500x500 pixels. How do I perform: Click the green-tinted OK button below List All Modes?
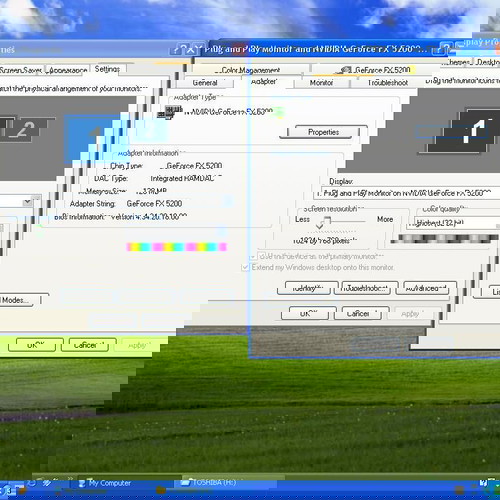[36, 345]
